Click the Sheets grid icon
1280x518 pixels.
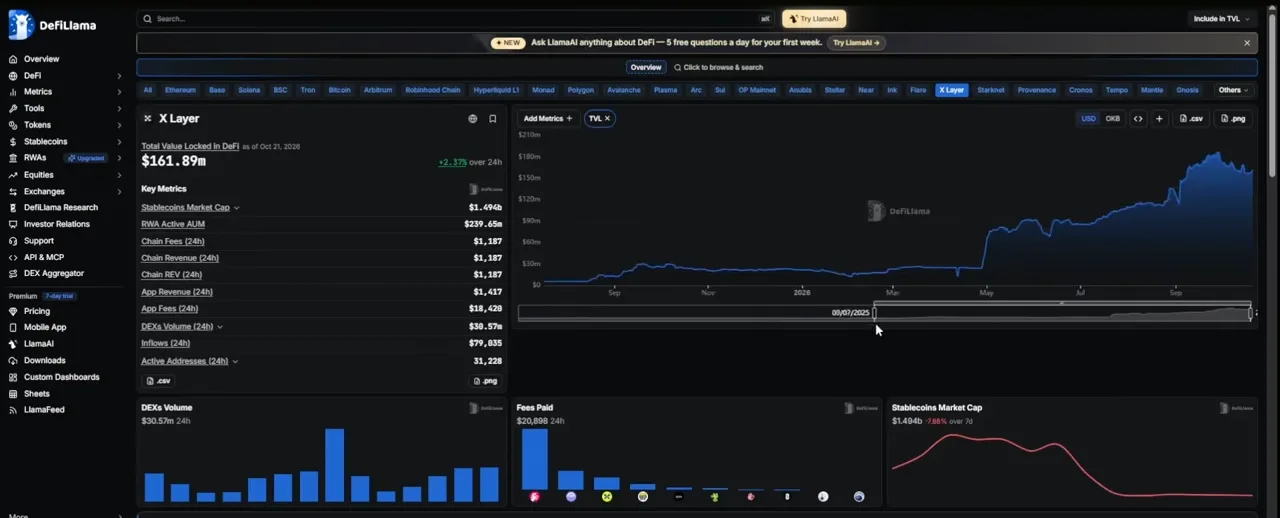[13, 393]
